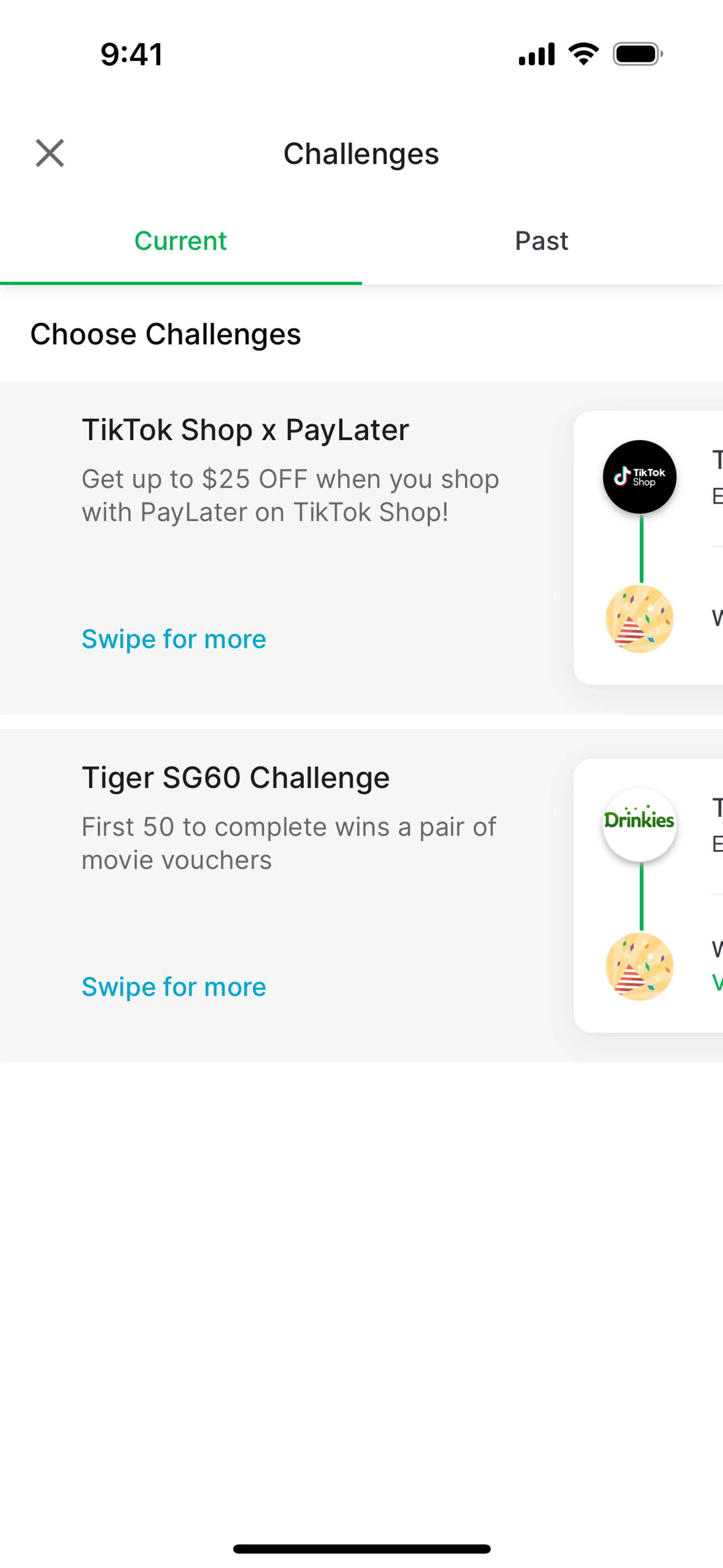723x1568 pixels.
Task: Tap the Drinkies logo icon
Action: pyautogui.click(x=639, y=824)
